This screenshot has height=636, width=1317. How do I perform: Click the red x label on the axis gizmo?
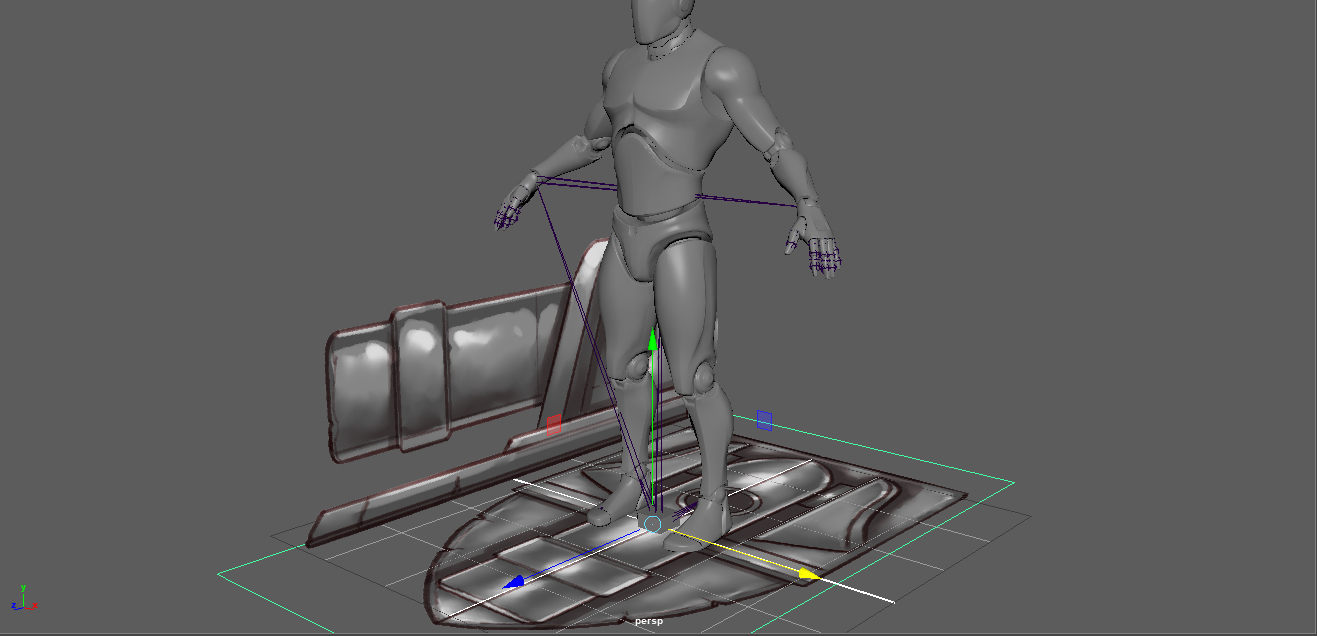coord(35,605)
